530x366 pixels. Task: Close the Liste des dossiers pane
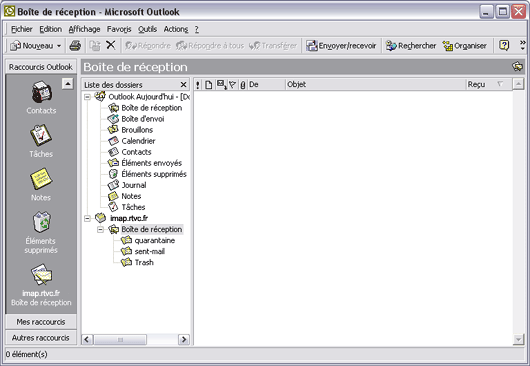[184, 84]
